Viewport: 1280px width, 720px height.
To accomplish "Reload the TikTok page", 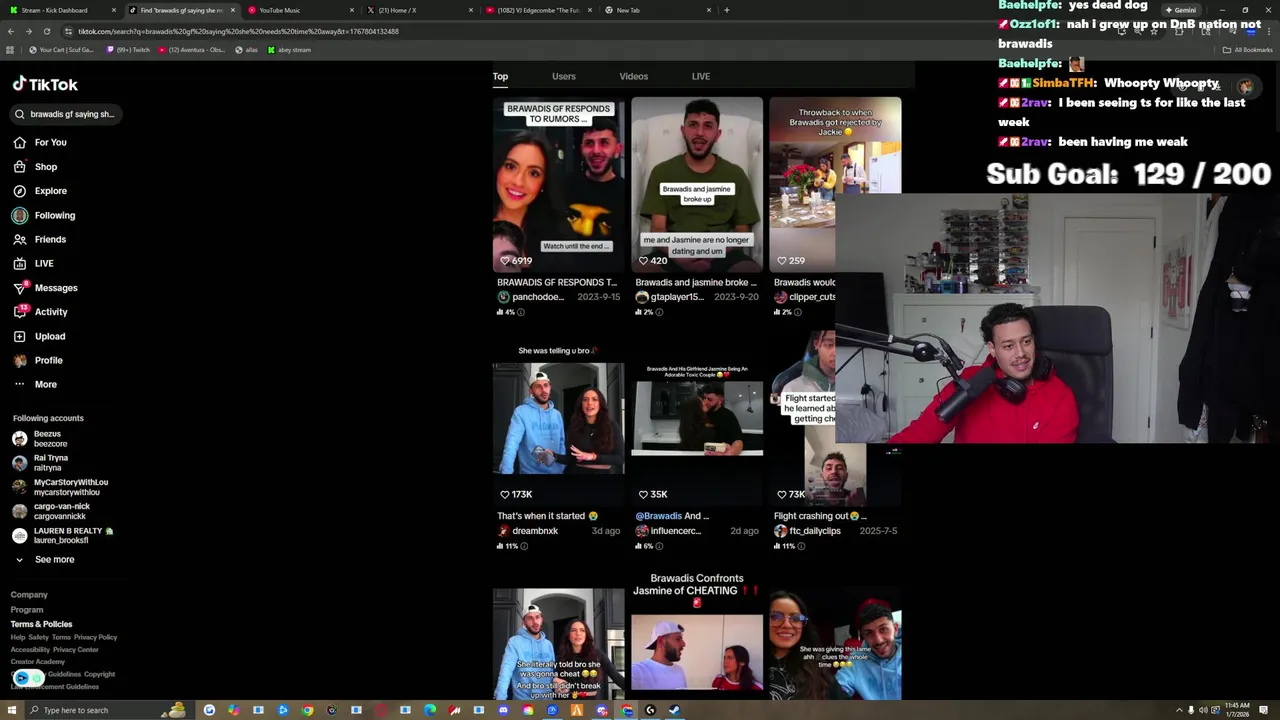I will point(47,31).
